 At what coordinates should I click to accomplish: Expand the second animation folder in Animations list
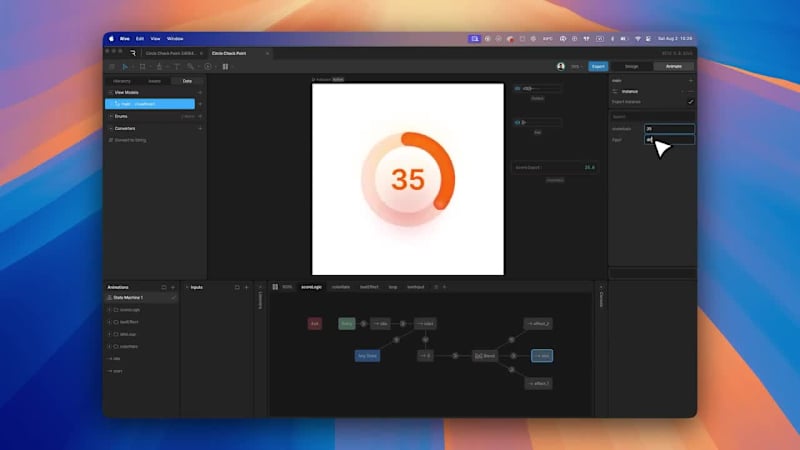[x=109, y=322]
